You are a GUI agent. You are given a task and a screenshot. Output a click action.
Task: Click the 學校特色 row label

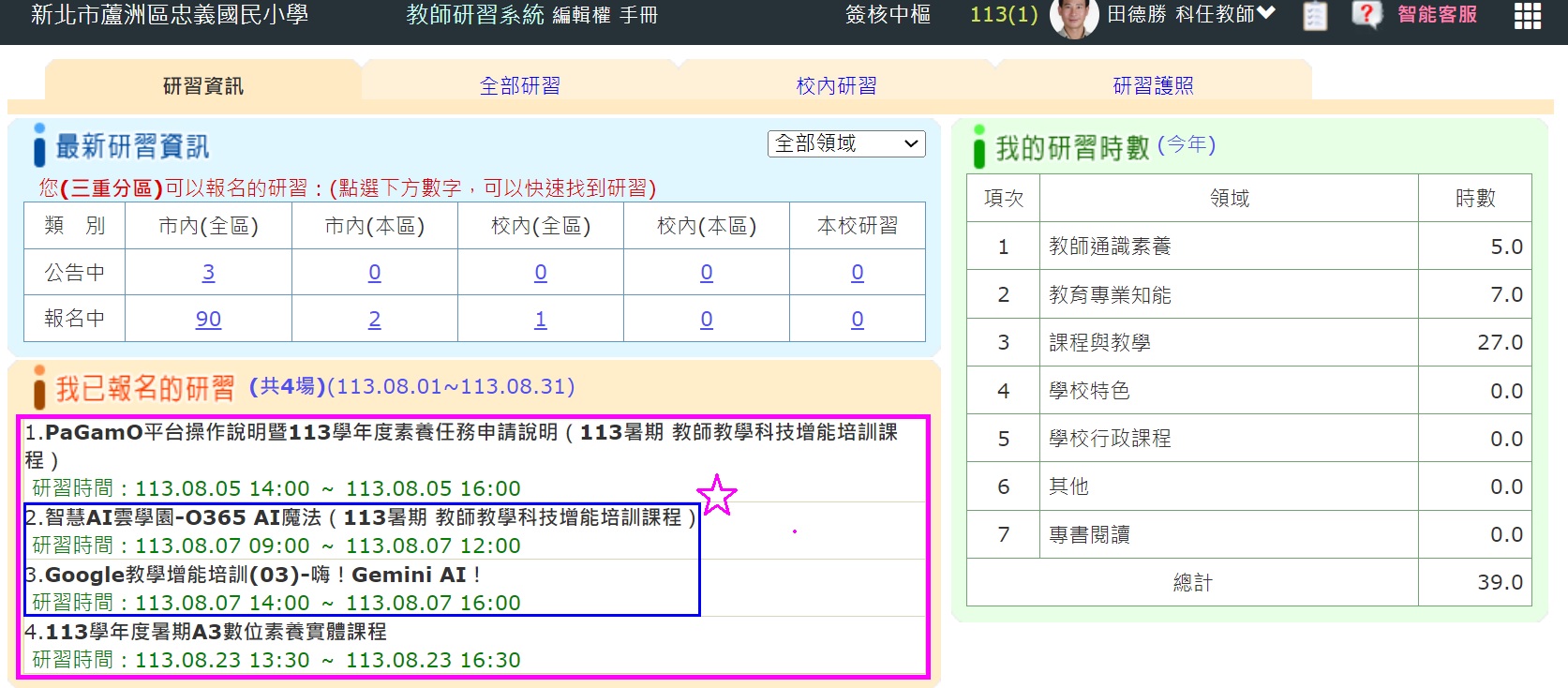(x=1089, y=390)
